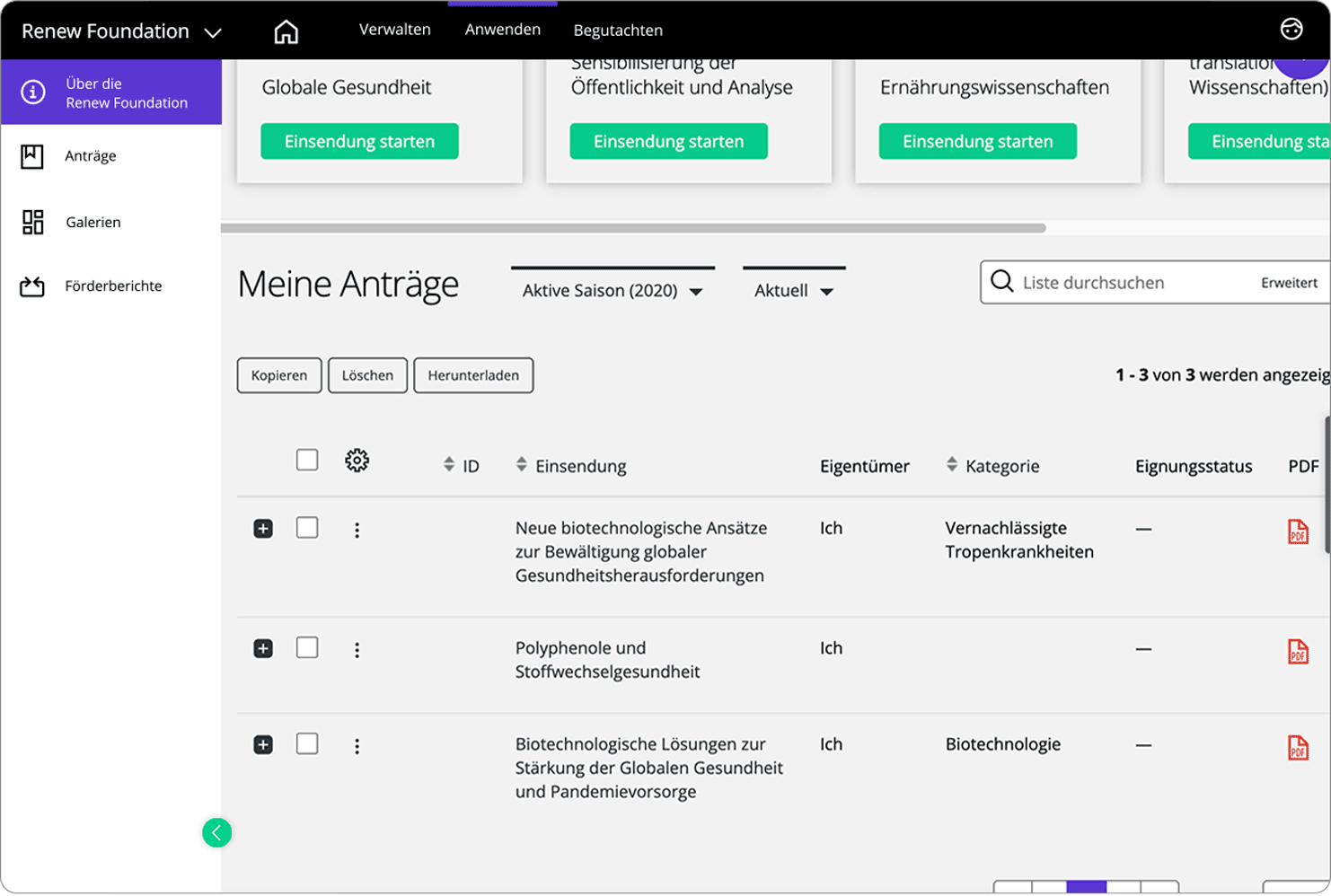
Task: Toggle the select-all checkbox in table header
Action: [307, 460]
